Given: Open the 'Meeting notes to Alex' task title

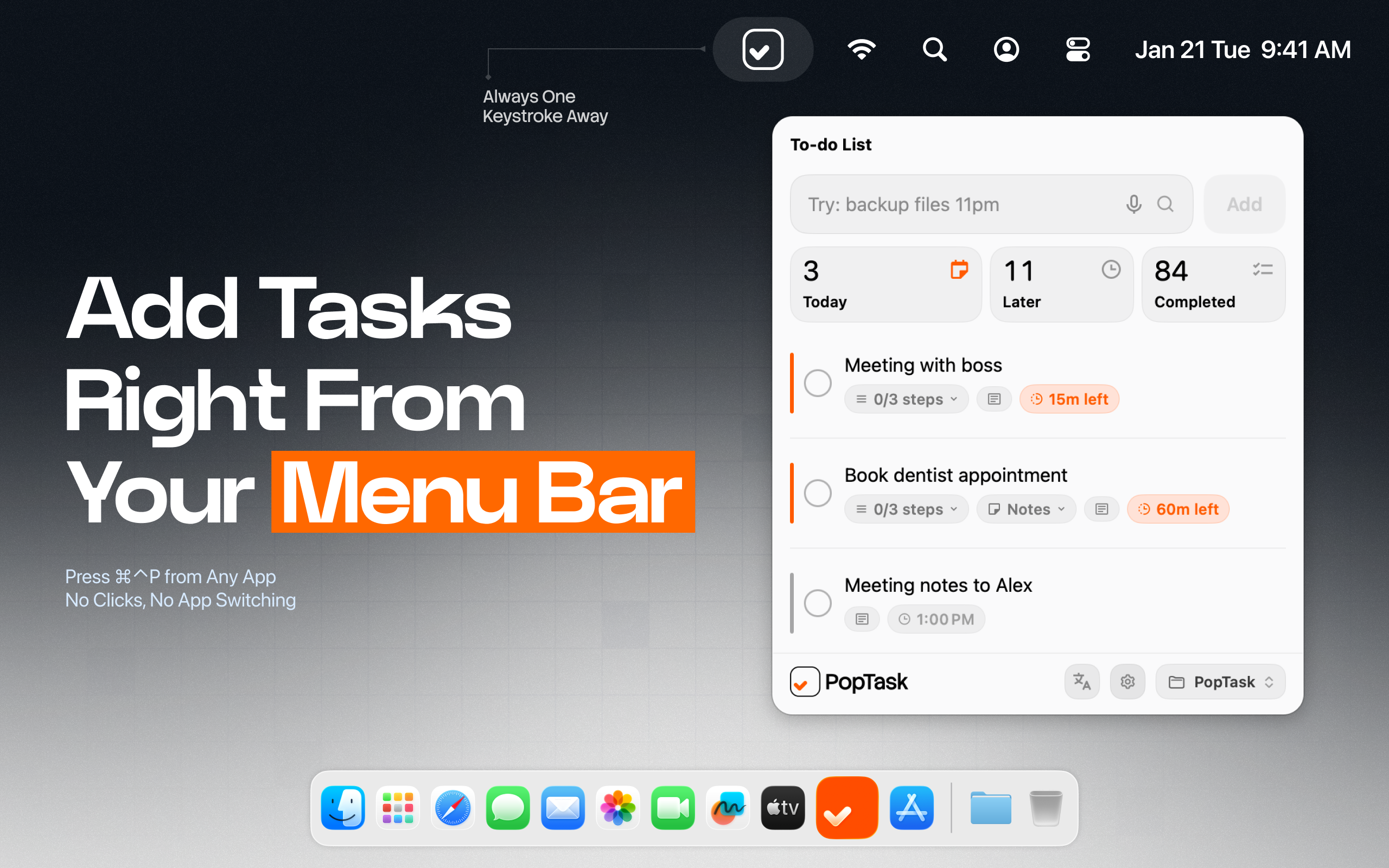Looking at the screenshot, I should click(938, 585).
